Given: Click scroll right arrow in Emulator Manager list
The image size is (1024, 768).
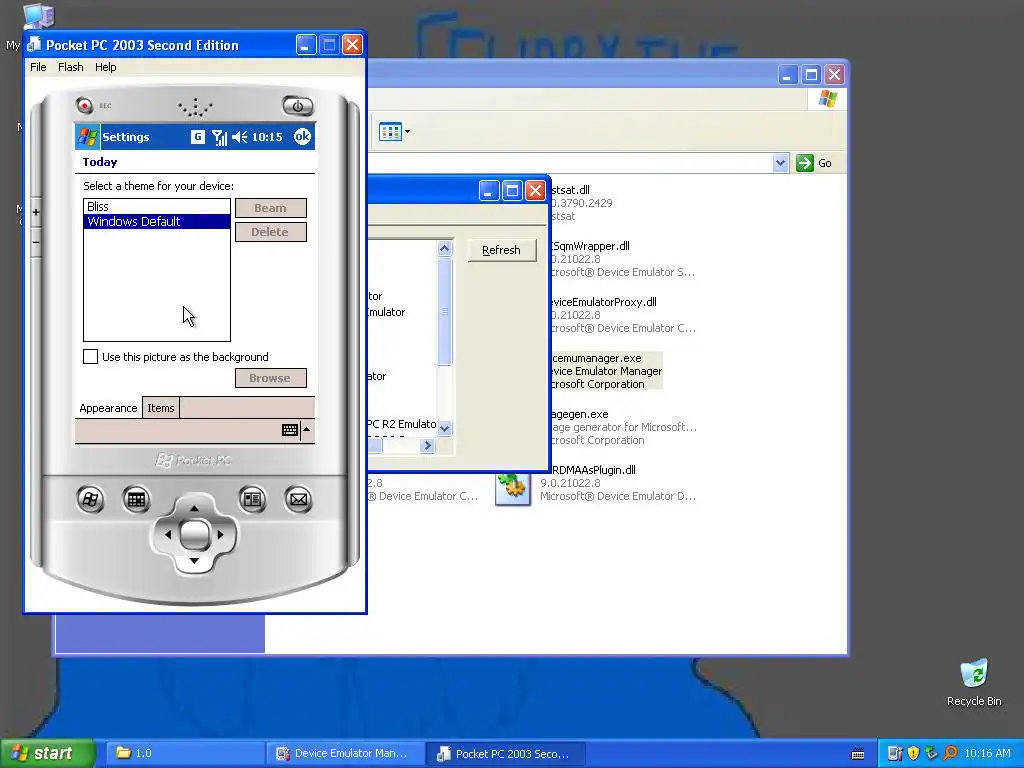Looking at the screenshot, I should pos(428,445).
